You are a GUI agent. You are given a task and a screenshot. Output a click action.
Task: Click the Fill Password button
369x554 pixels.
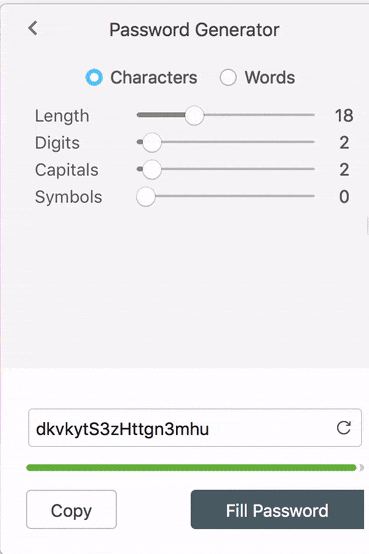click(x=277, y=509)
